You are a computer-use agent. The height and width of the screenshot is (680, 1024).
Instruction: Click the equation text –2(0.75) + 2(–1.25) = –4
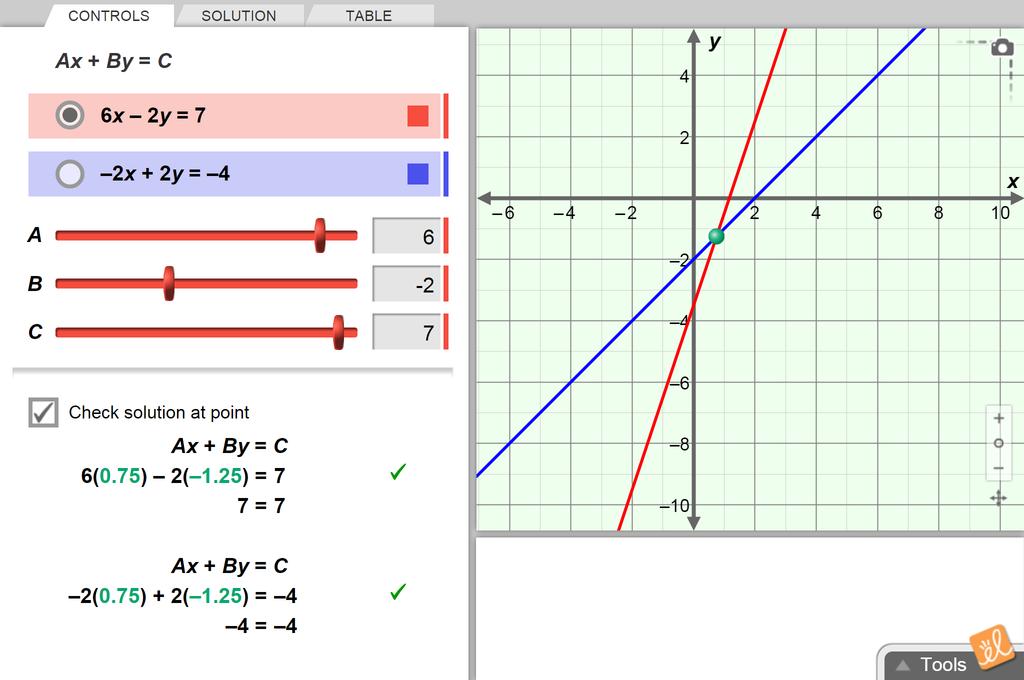tap(182, 596)
